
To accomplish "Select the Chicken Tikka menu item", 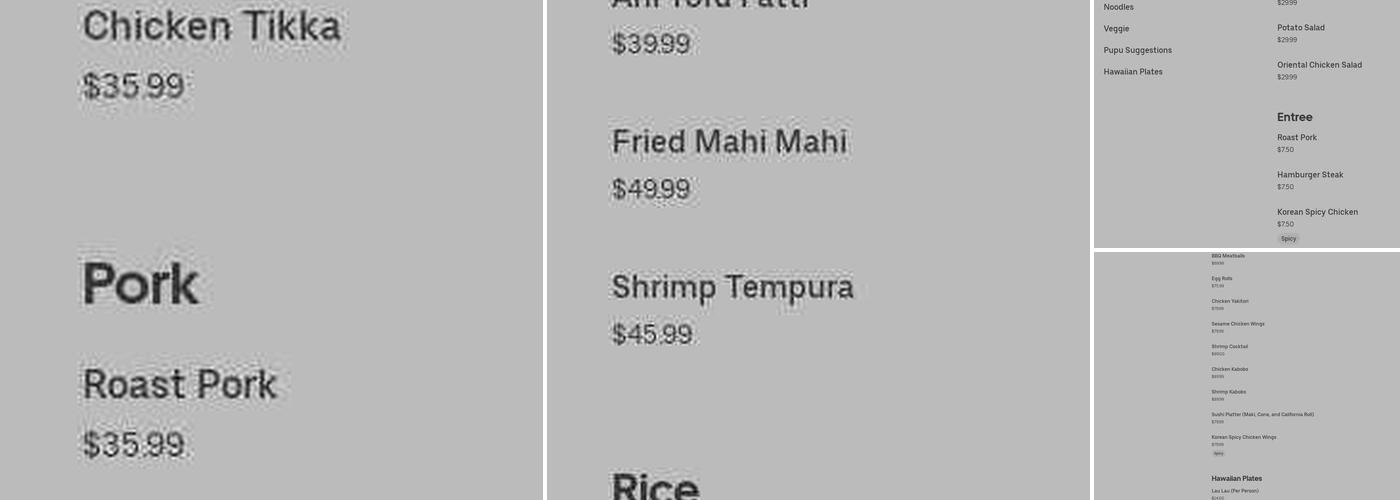I will (x=211, y=28).
